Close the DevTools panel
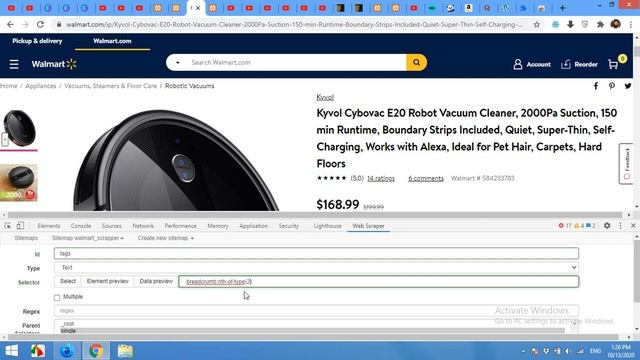The image size is (640, 360). point(633,225)
